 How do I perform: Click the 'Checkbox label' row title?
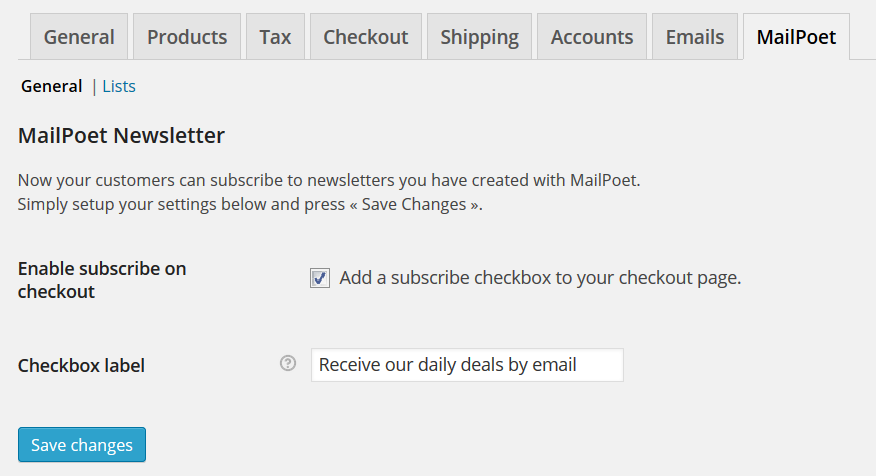tap(81, 366)
